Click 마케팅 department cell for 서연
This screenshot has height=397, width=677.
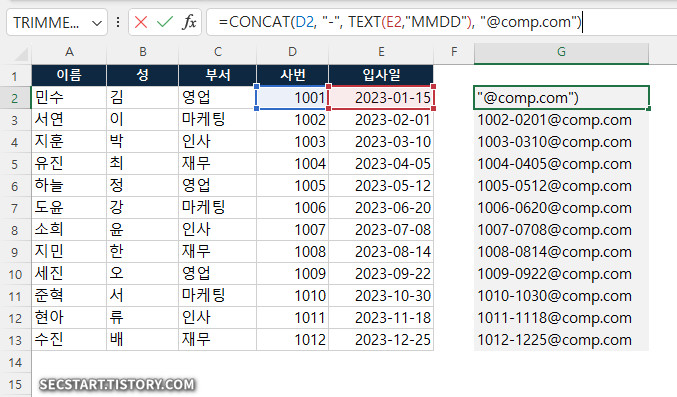[x=218, y=120]
